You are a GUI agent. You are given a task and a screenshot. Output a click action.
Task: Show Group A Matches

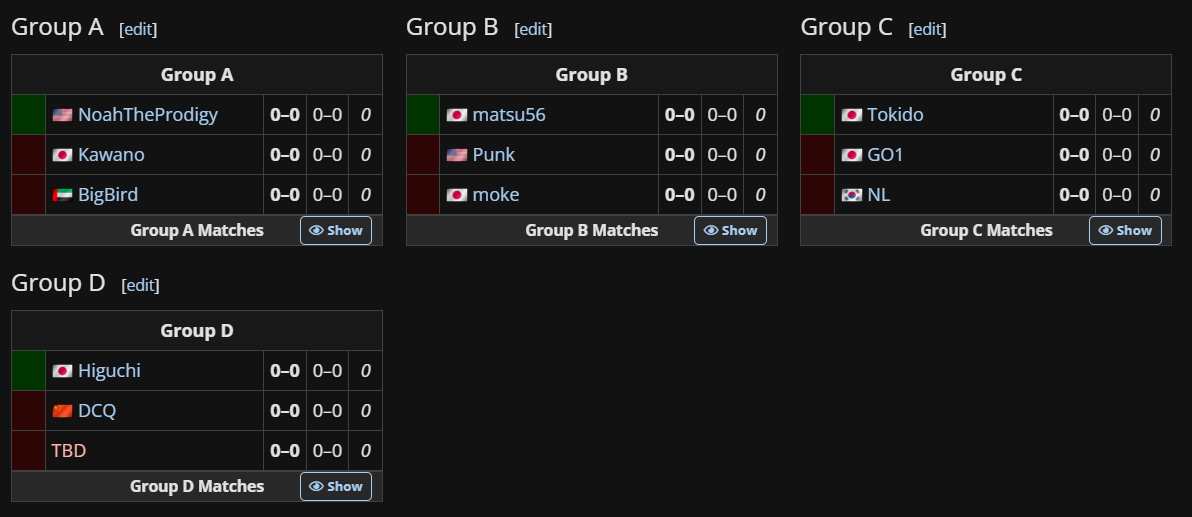336,230
